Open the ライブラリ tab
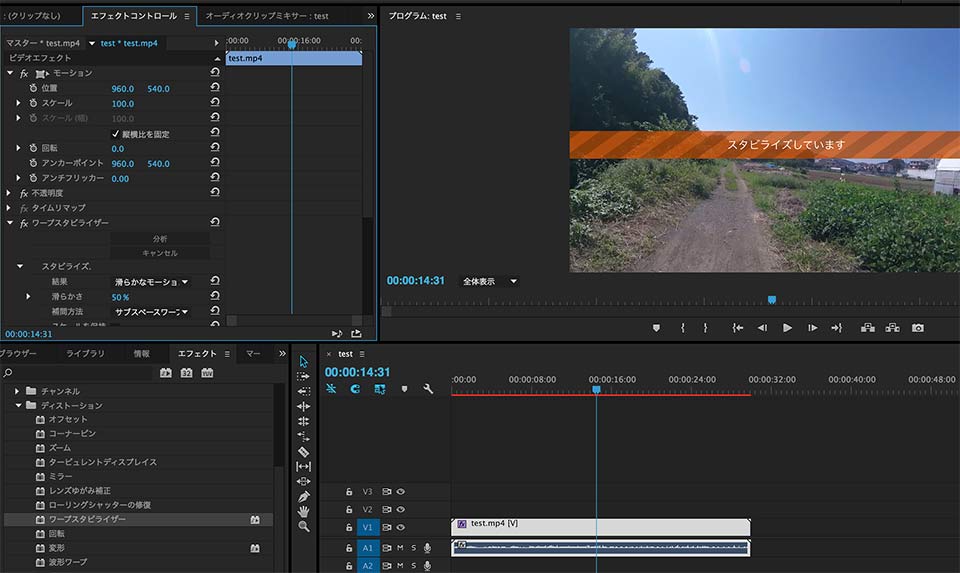The height and width of the screenshot is (573, 960). pyautogui.click(x=85, y=353)
